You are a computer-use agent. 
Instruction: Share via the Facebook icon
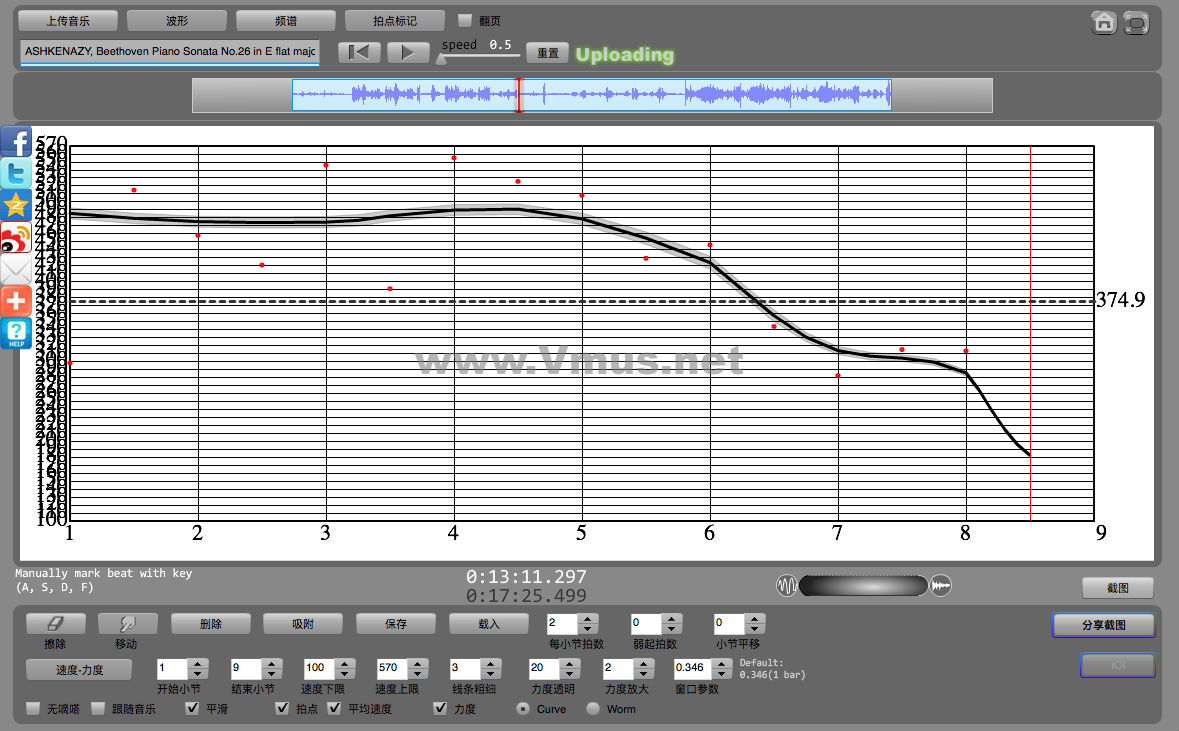coord(16,143)
